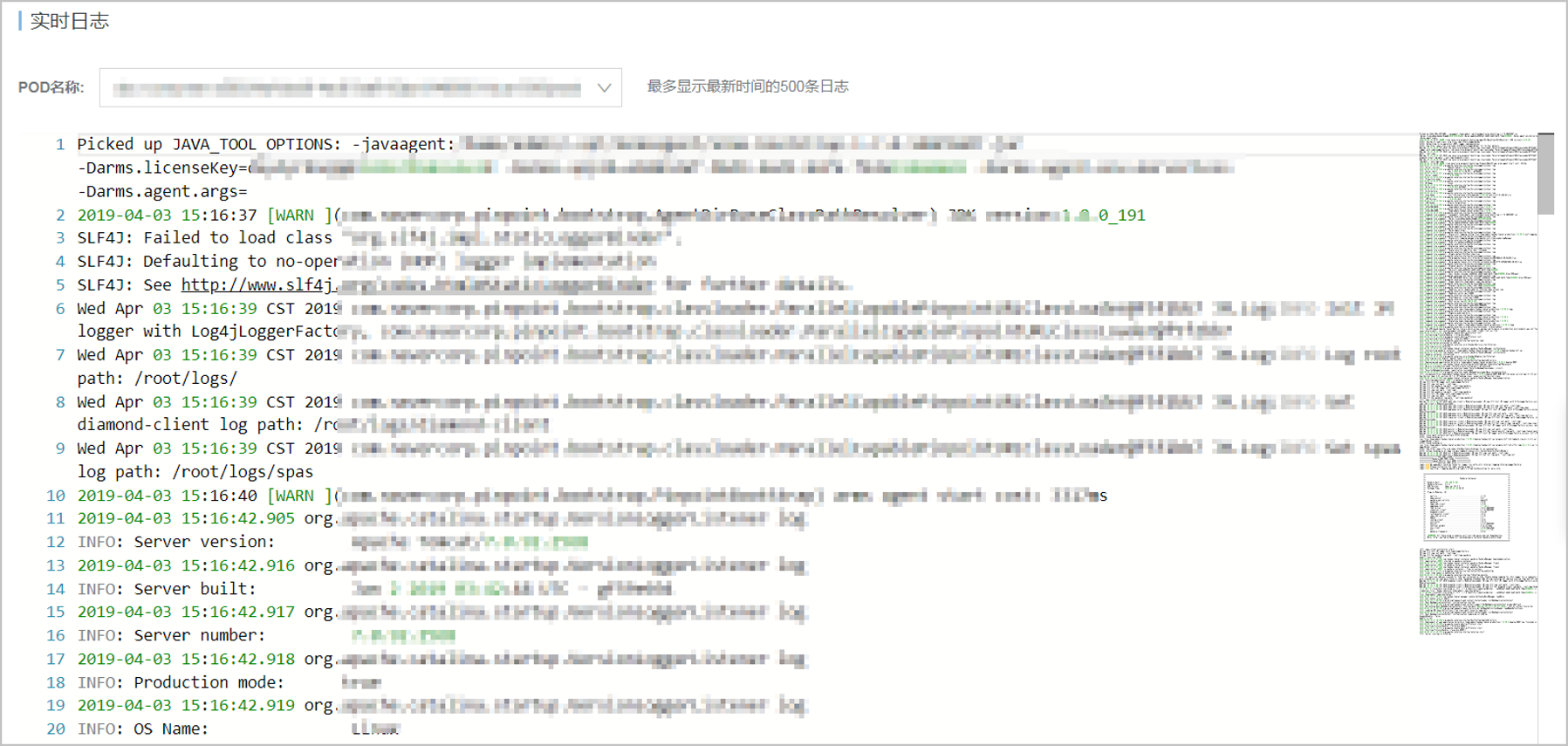Click the 'INFO: Server built:' log line
Image resolution: width=1568 pixels, height=746 pixels.
point(167,589)
